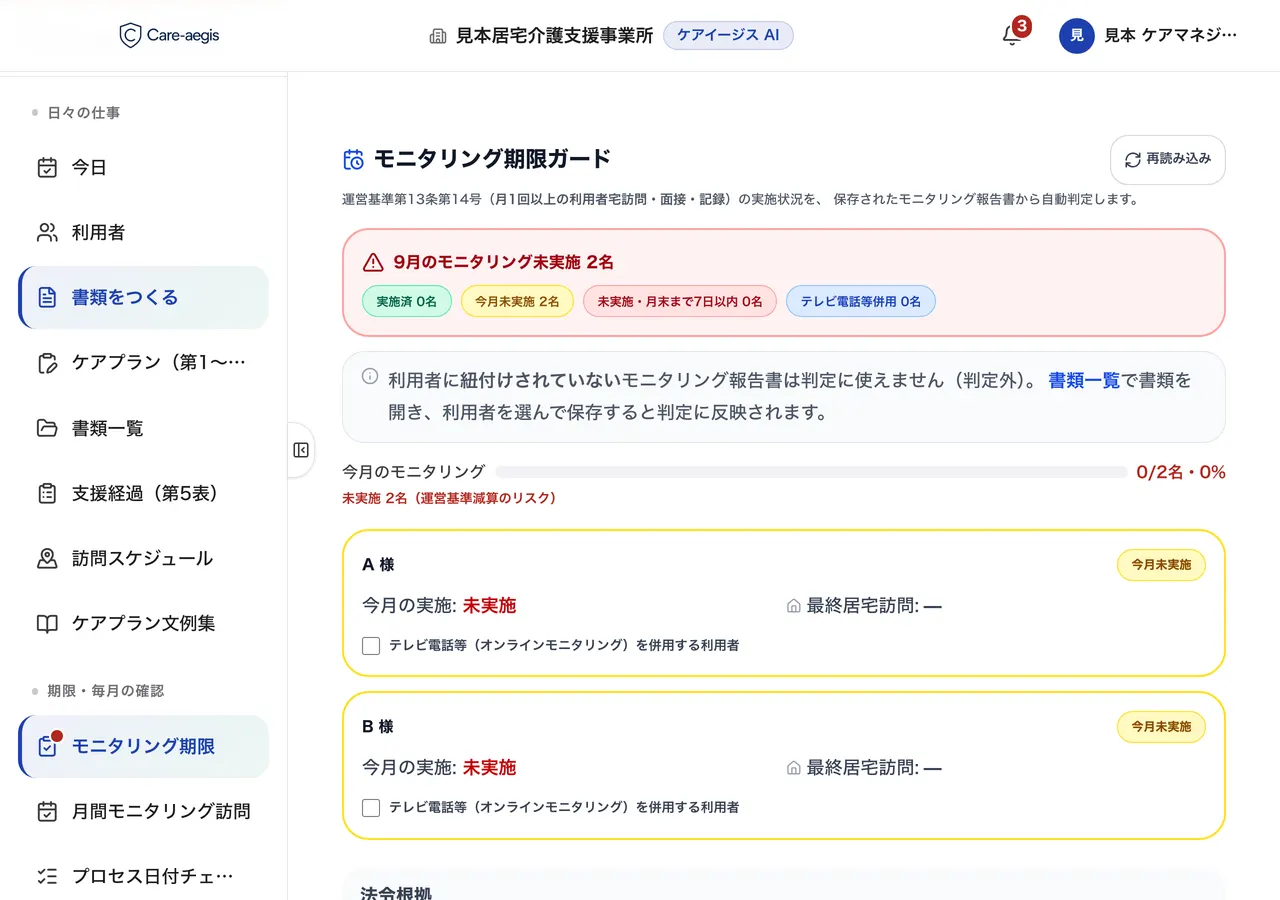Click the 0/2名・0% progress text
This screenshot has width=1280, height=900.
[x=1181, y=472]
